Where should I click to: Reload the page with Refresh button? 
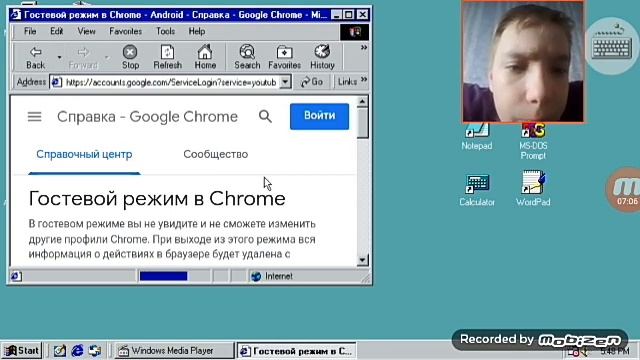[167, 57]
